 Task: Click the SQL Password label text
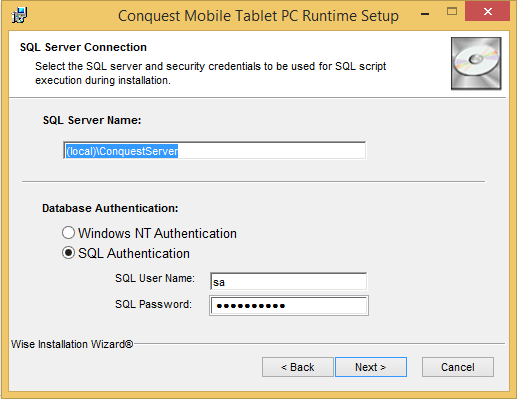click(x=153, y=304)
